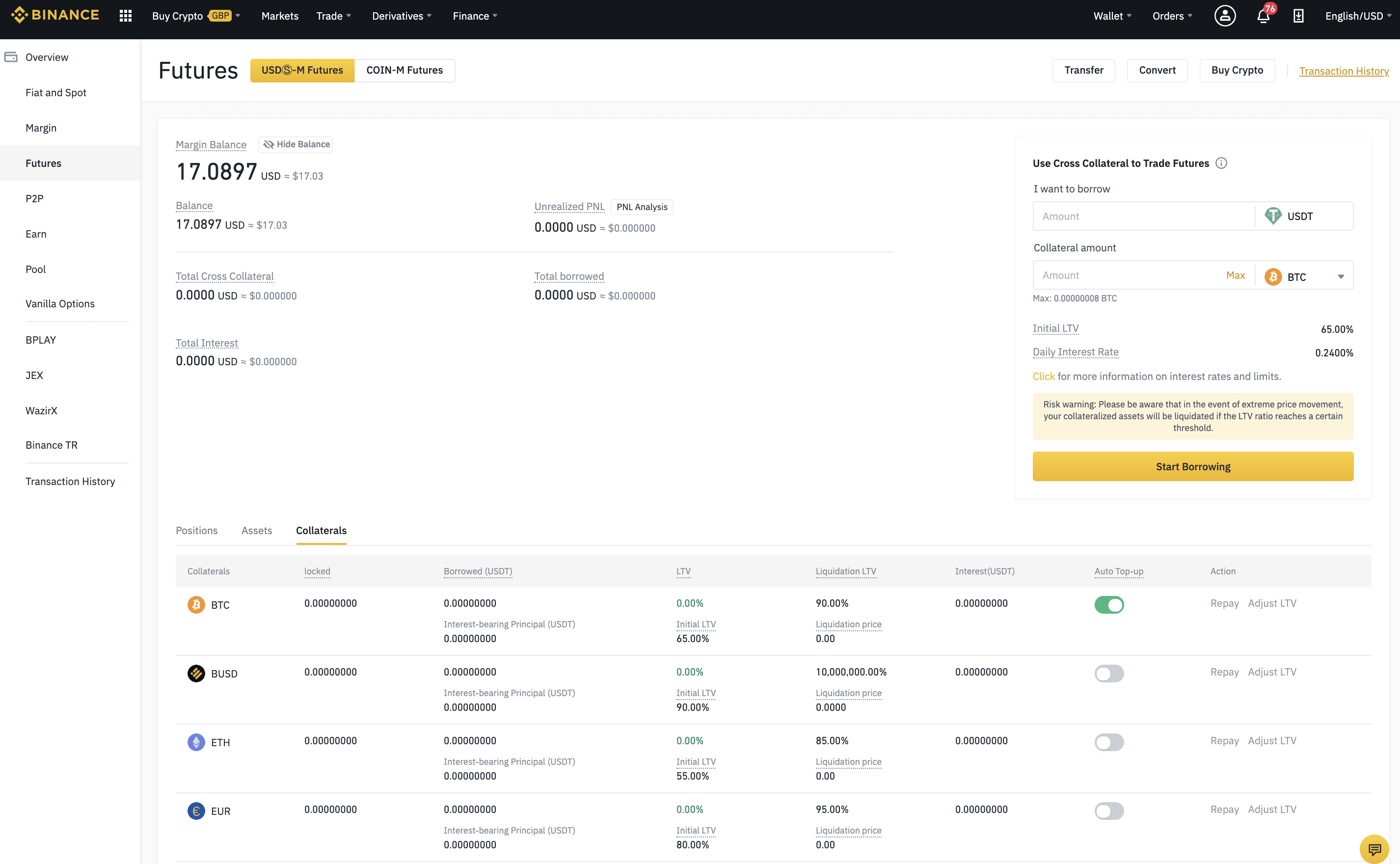Expand the Derivatives menu dropdown
1400x864 pixels.
(402, 16)
